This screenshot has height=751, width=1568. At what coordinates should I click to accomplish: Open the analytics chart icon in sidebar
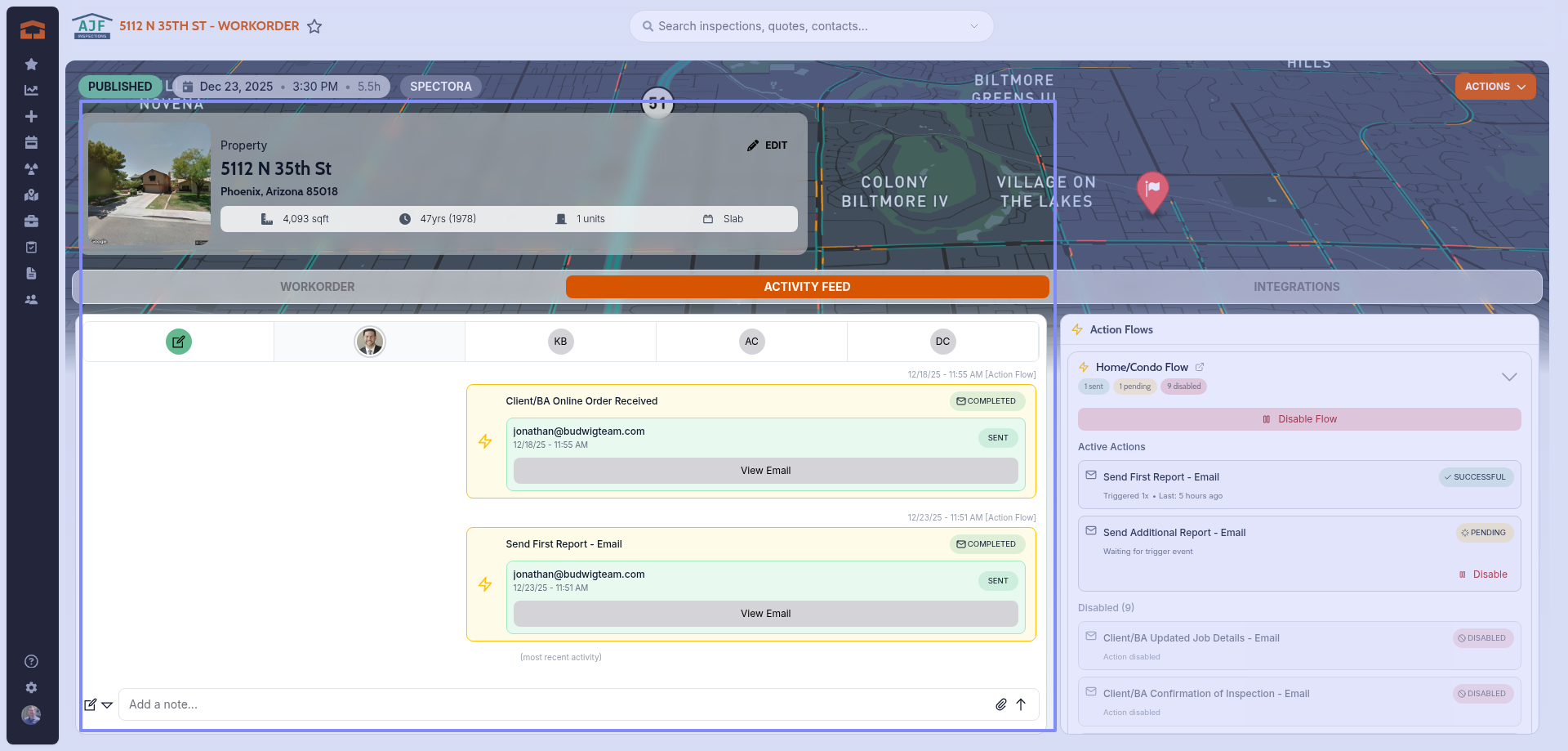31,90
